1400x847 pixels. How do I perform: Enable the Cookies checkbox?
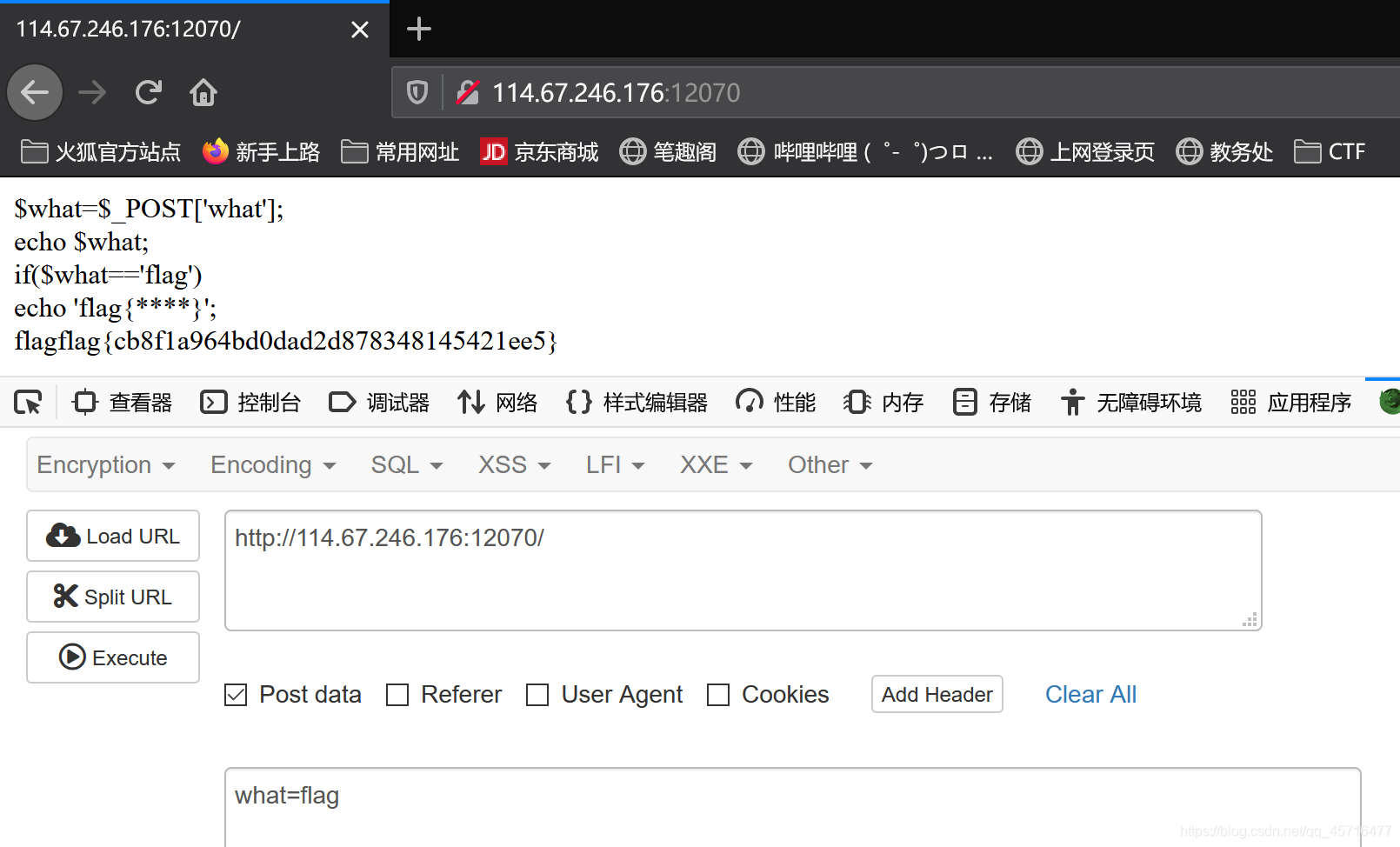point(718,695)
